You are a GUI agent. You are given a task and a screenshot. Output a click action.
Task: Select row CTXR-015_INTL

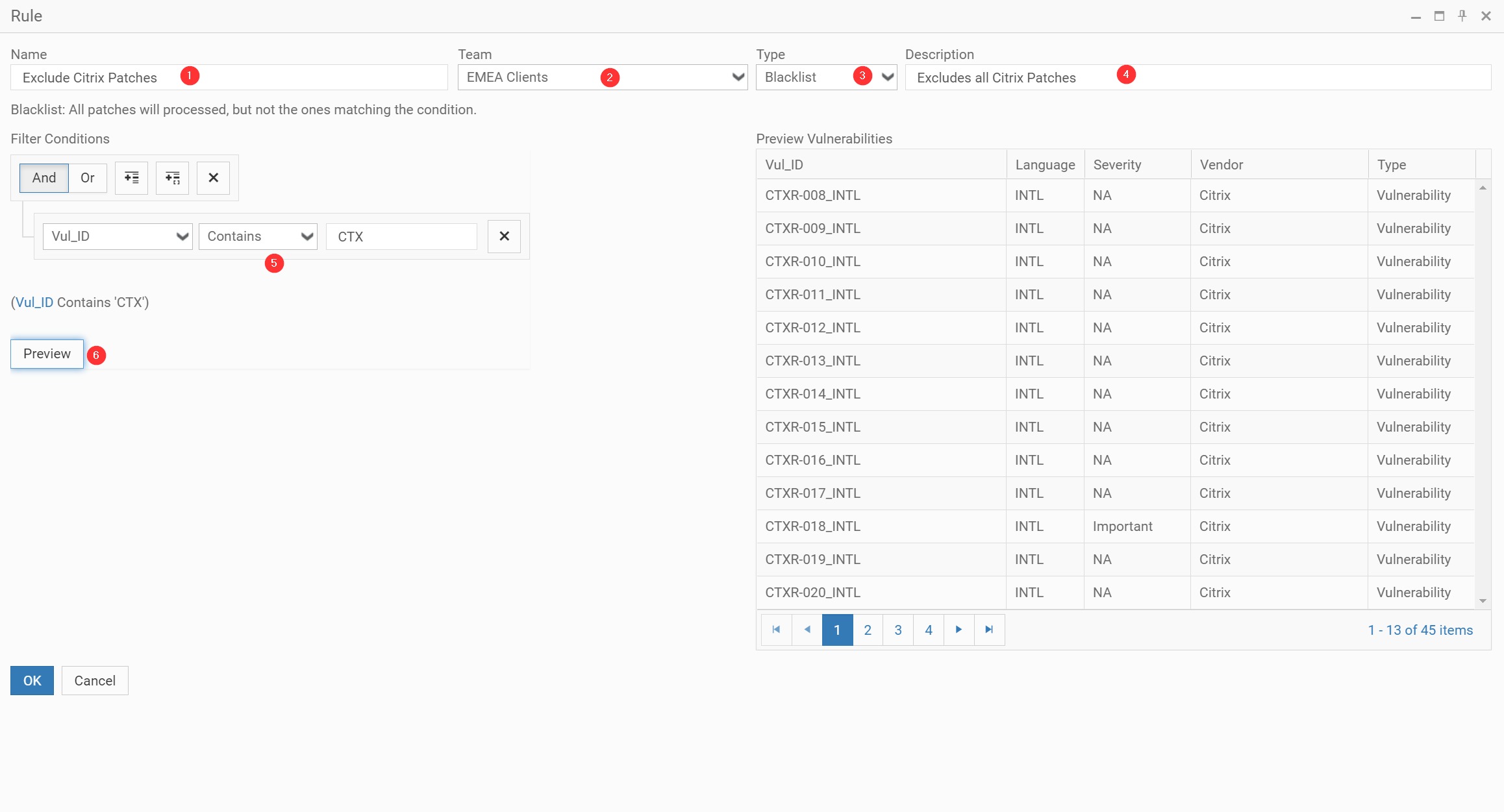(1116, 427)
